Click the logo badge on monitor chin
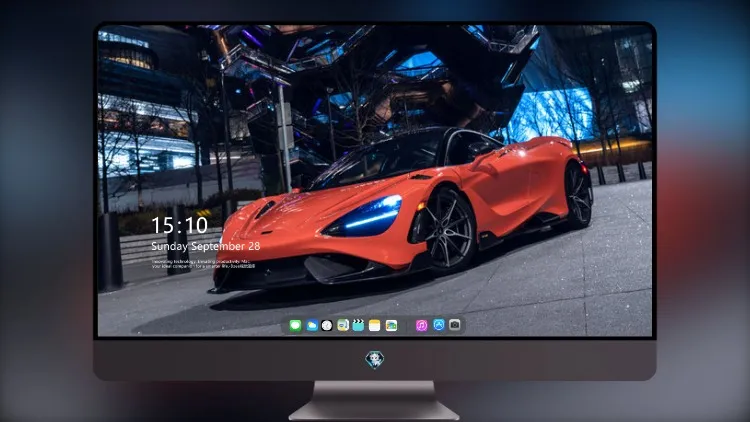Viewport: 750px width, 422px height. coord(375,360)
